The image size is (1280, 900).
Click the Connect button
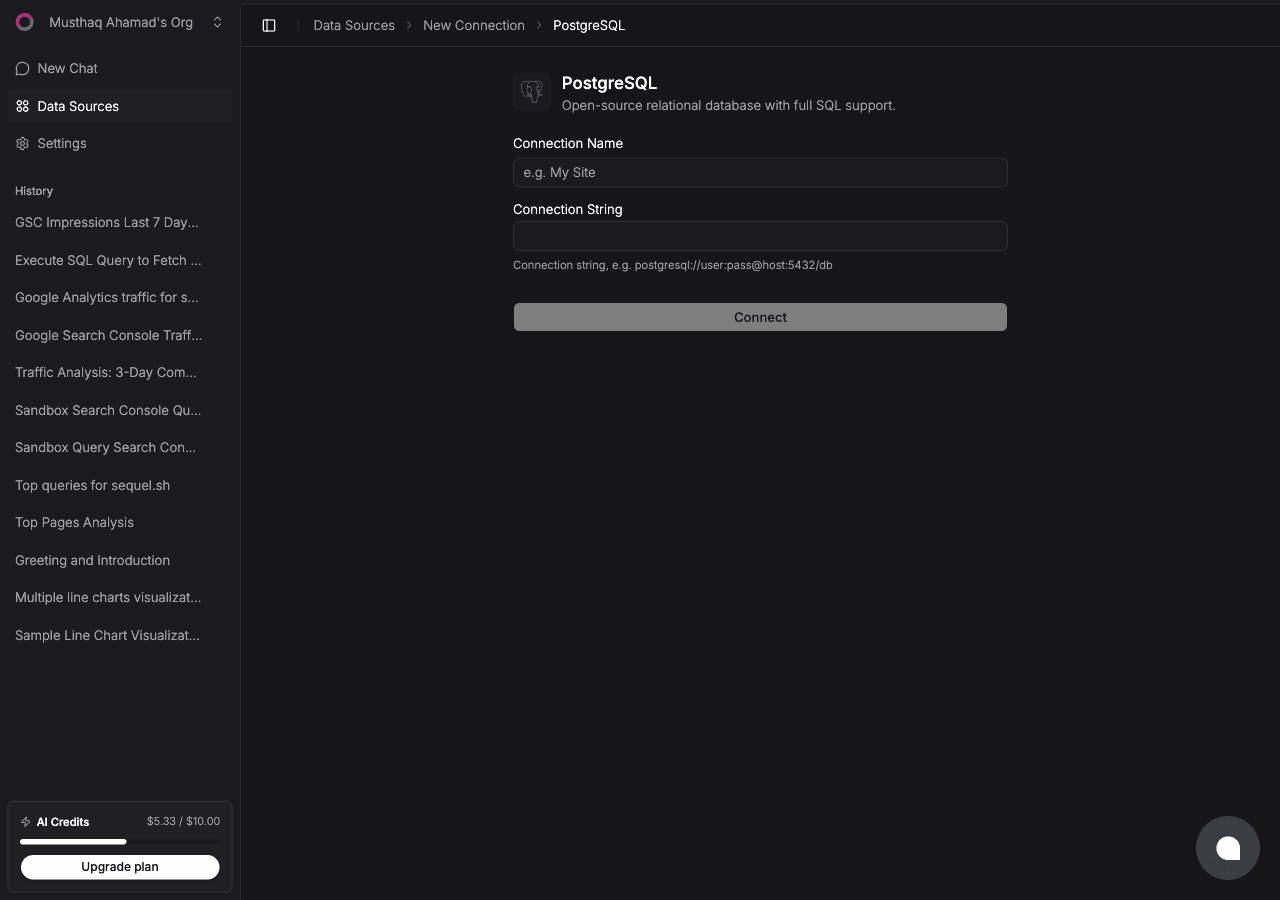click(760, 317)
